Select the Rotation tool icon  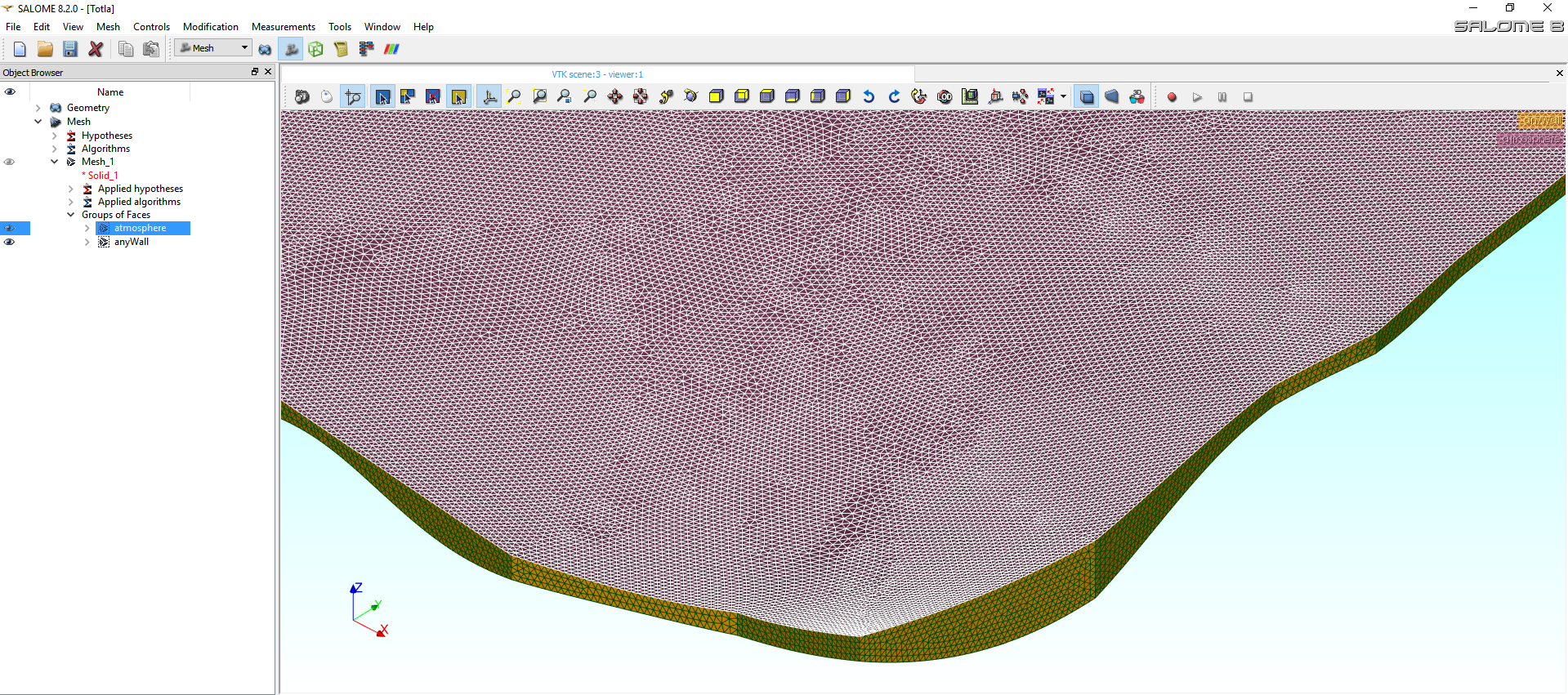point(691,96)
